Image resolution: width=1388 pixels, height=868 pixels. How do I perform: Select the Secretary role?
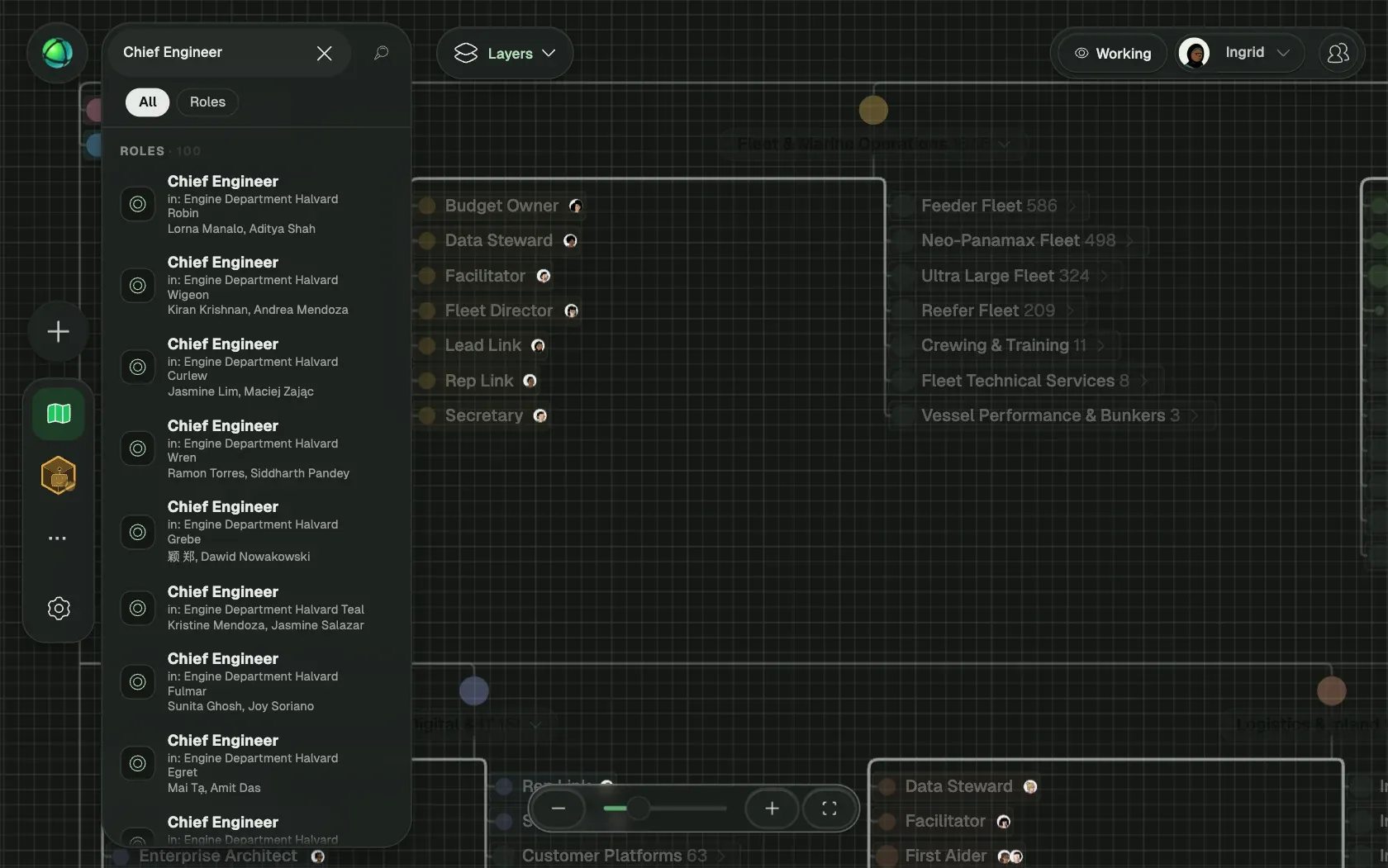484,415
